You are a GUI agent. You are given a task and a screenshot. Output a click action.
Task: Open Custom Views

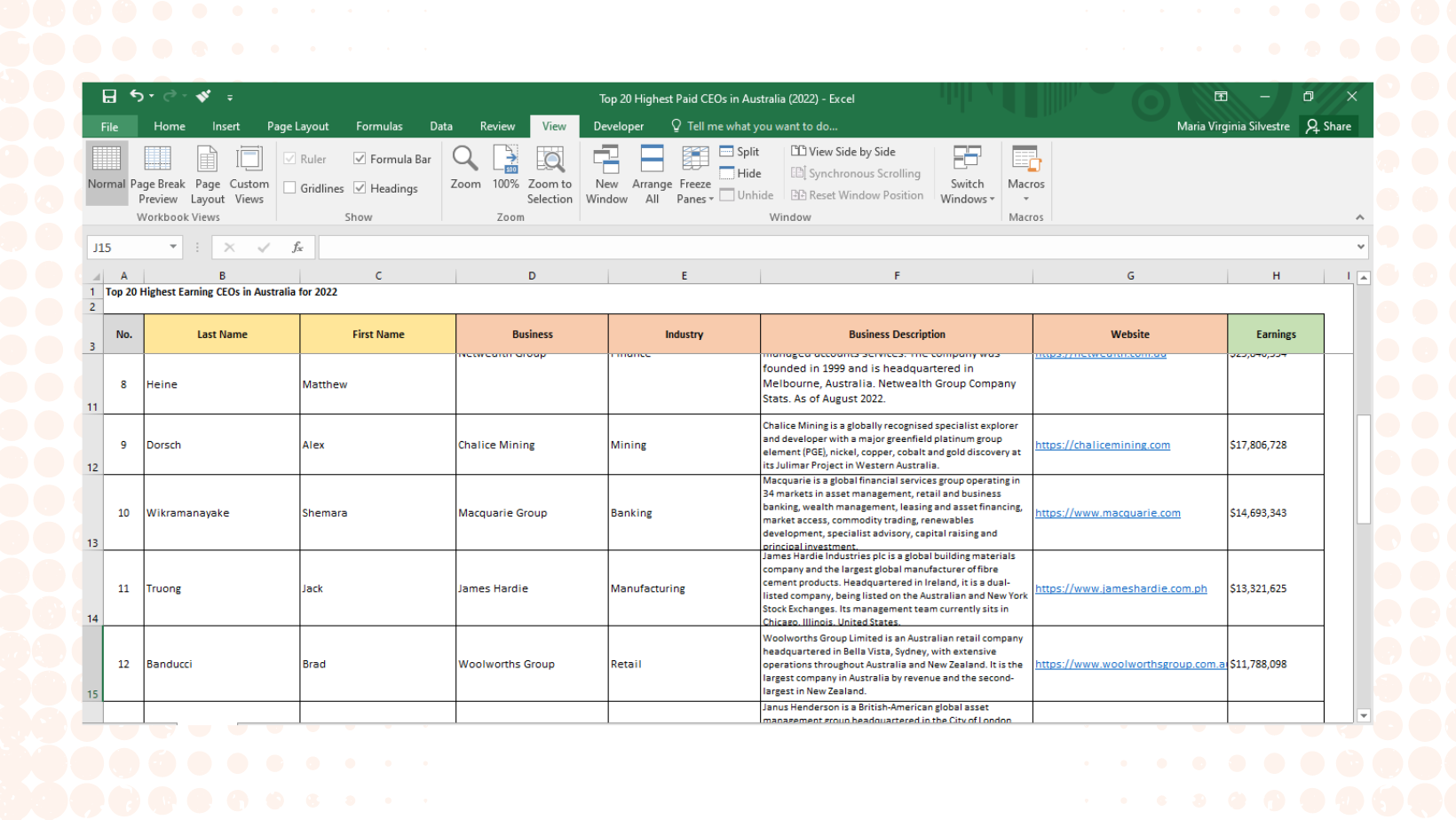[249, 175]
